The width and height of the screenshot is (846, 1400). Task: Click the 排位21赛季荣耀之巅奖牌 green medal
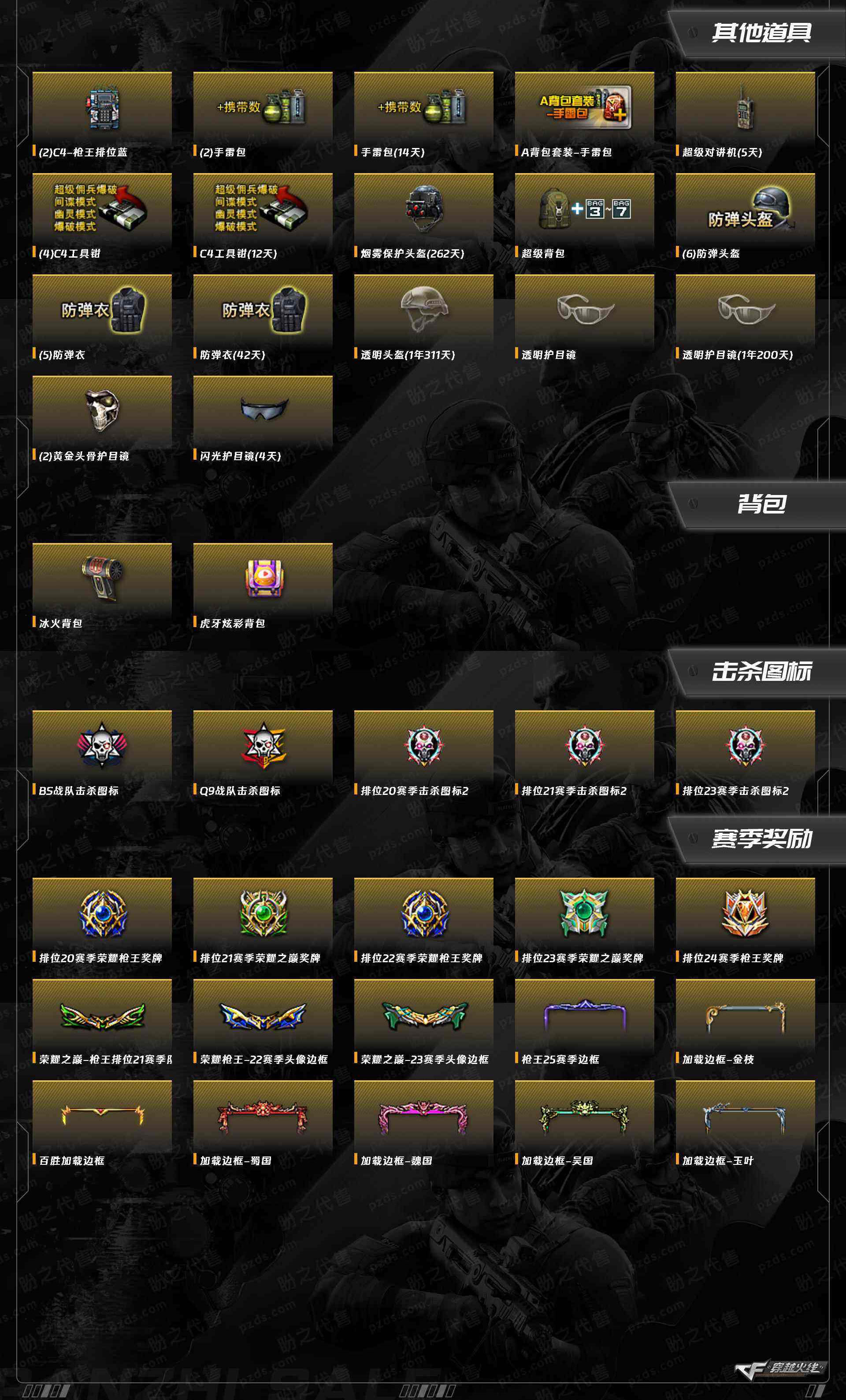coord(263,912)
